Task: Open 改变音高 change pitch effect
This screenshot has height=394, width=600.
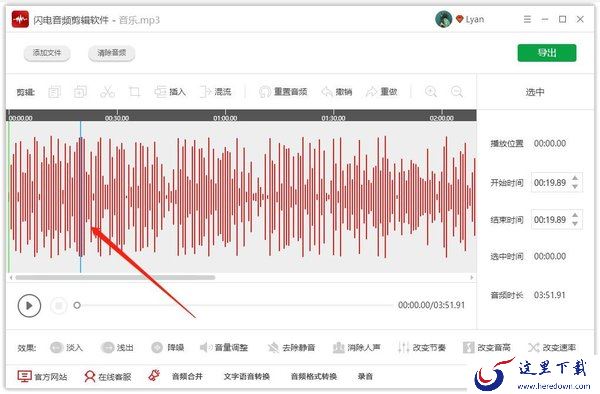Action: click(487, 347)
